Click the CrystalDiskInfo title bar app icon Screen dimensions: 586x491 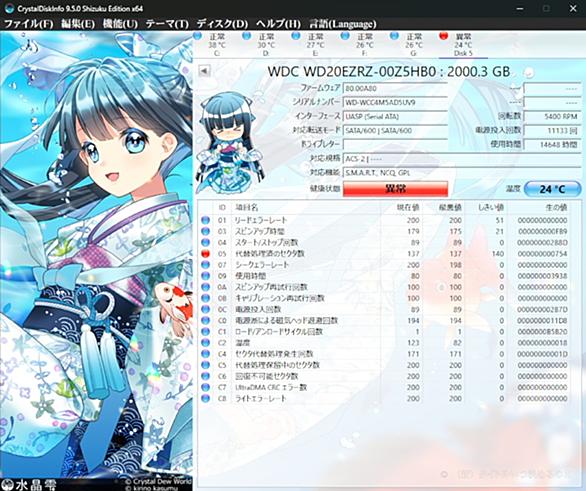click(x=9, y=8)
